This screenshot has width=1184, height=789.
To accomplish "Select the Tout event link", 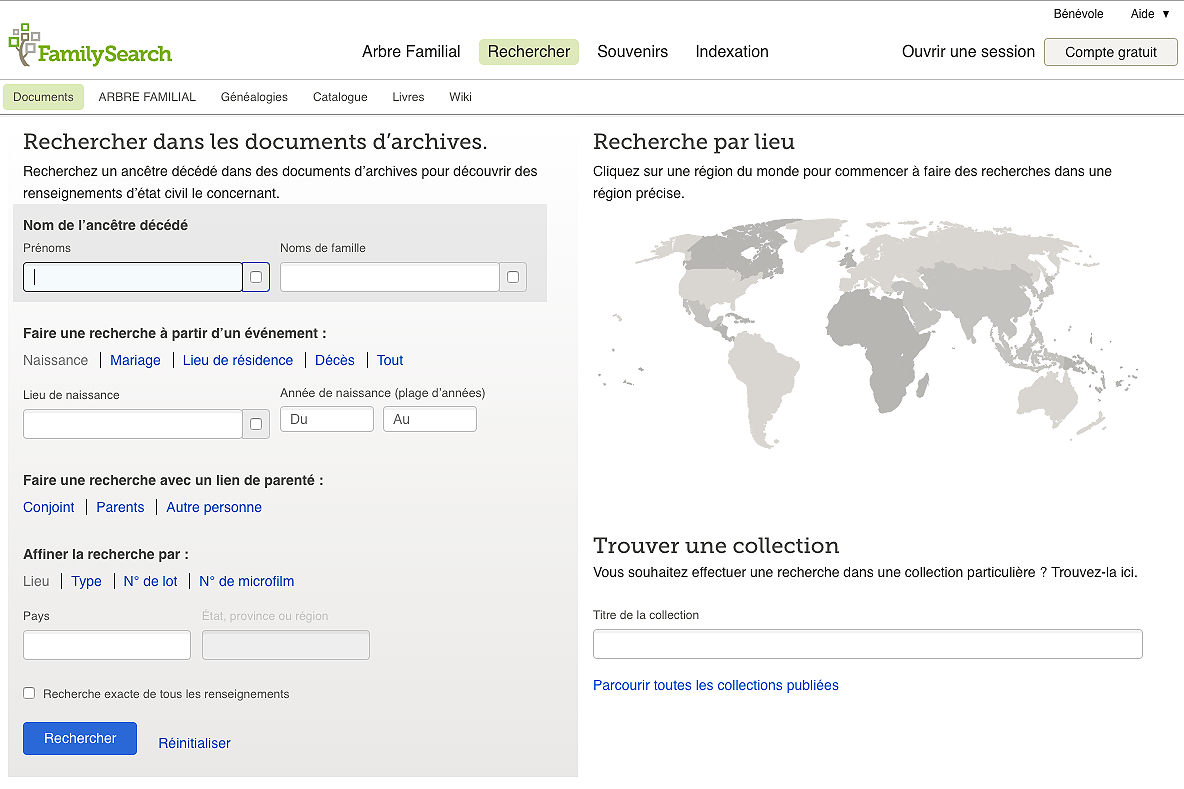I will (390, 360).
